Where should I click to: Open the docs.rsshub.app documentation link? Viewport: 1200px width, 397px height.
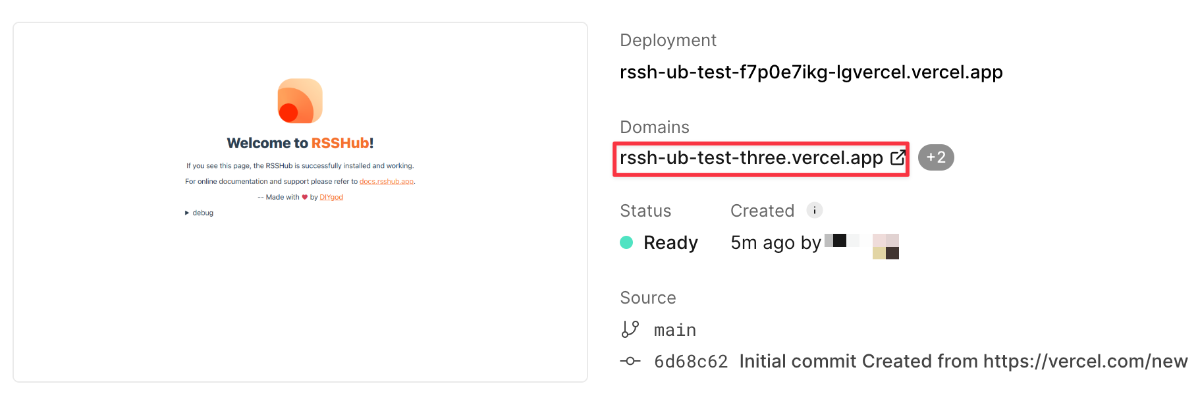(387, 181)
